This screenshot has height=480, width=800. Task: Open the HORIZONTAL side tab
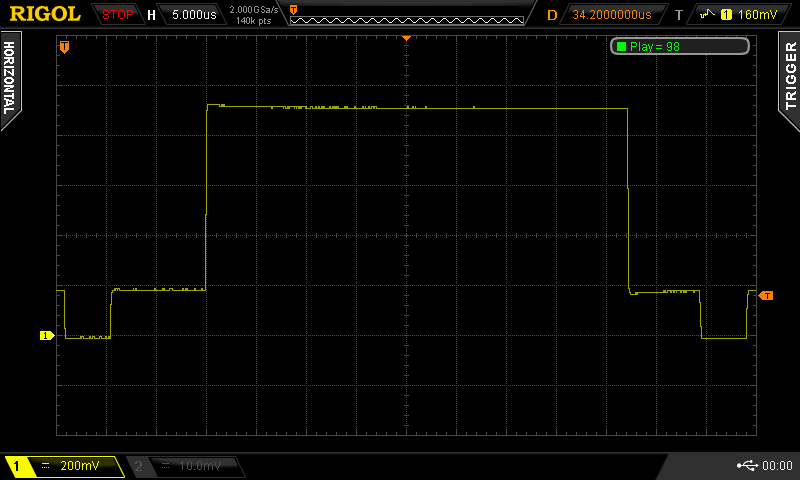pyautogui.click(x=9, y=80)
